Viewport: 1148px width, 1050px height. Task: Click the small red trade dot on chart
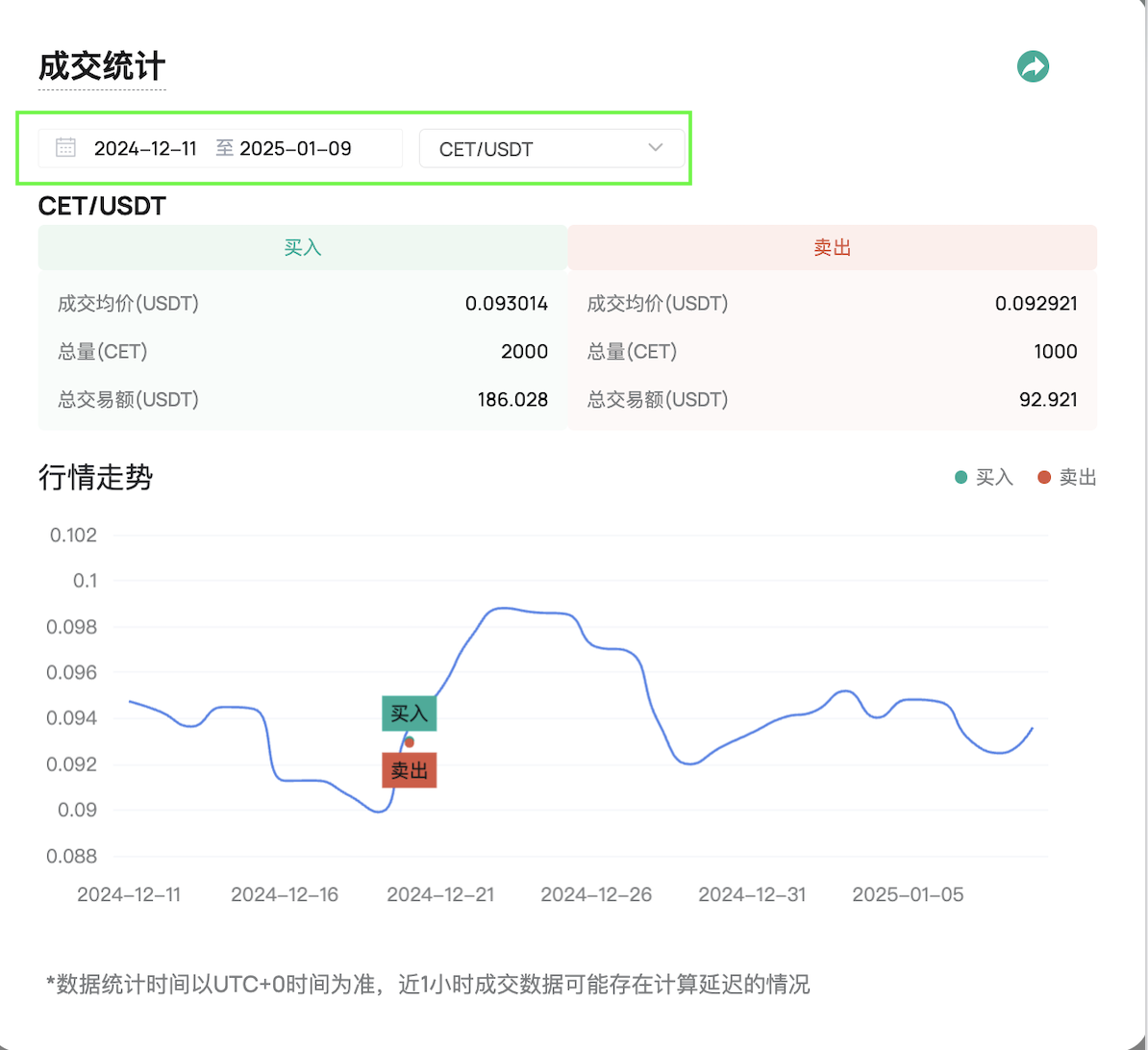[410, 742]
